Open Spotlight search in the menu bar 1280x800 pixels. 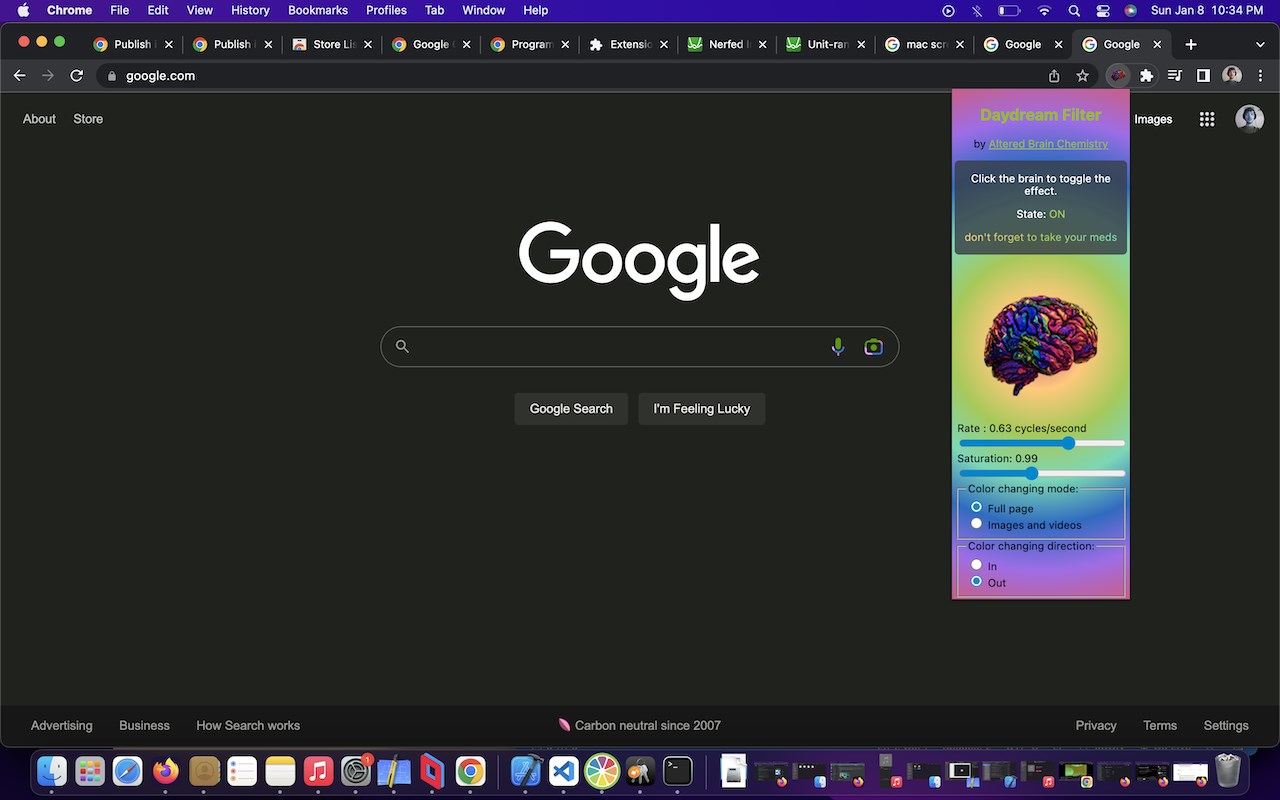coord(1074,11)
